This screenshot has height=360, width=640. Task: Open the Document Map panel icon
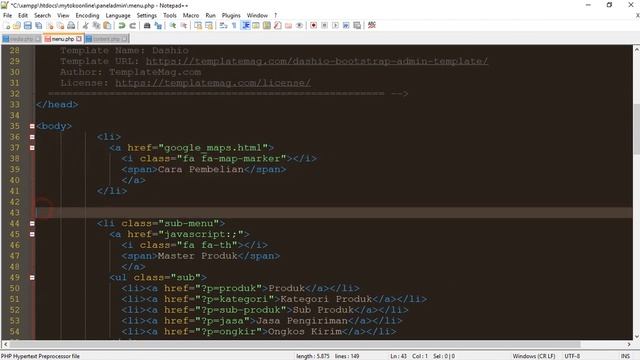tap(267, 25)
